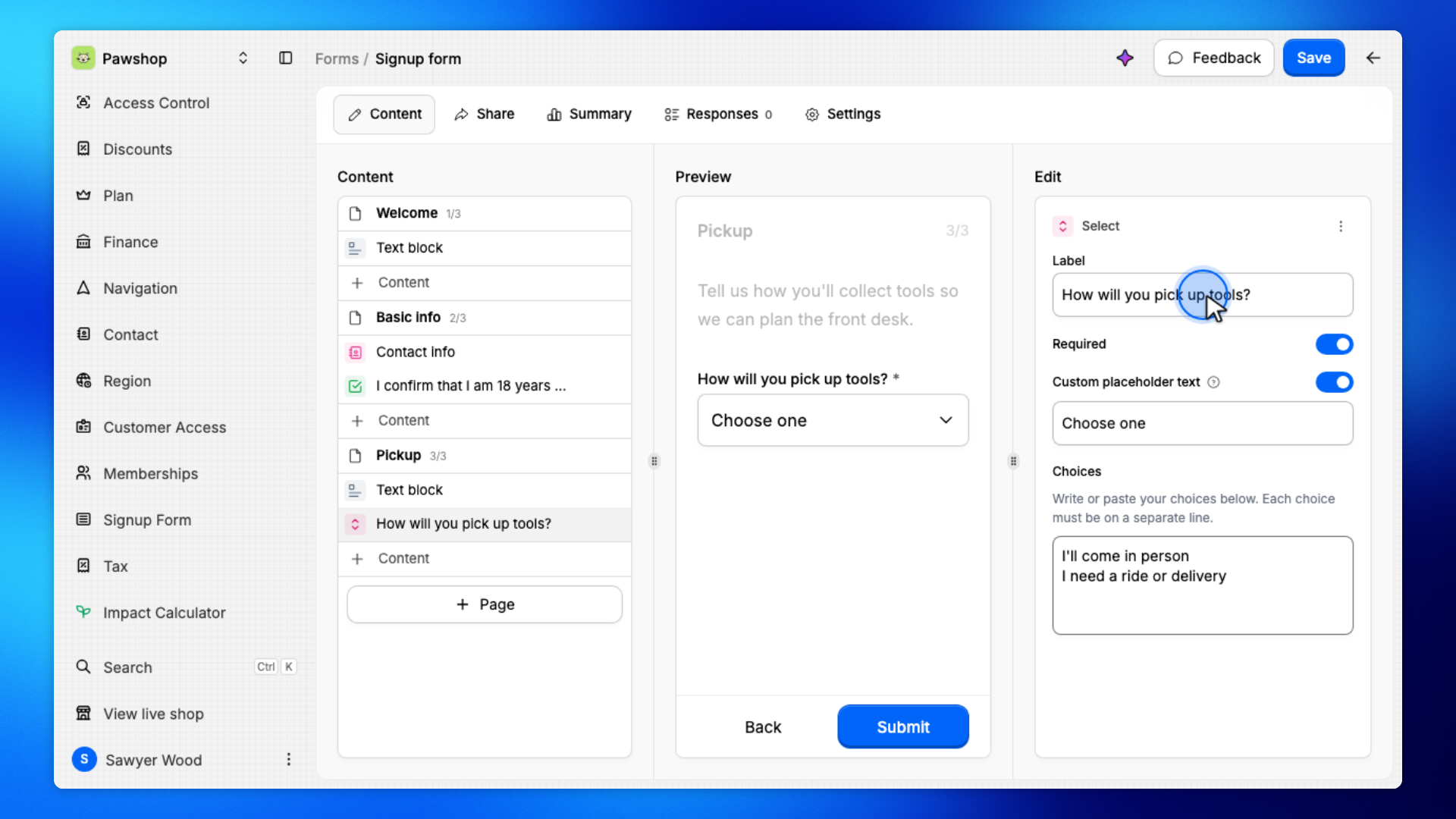Click the Navigation arrow icon

pyautogui.click(x=83, y=288)
